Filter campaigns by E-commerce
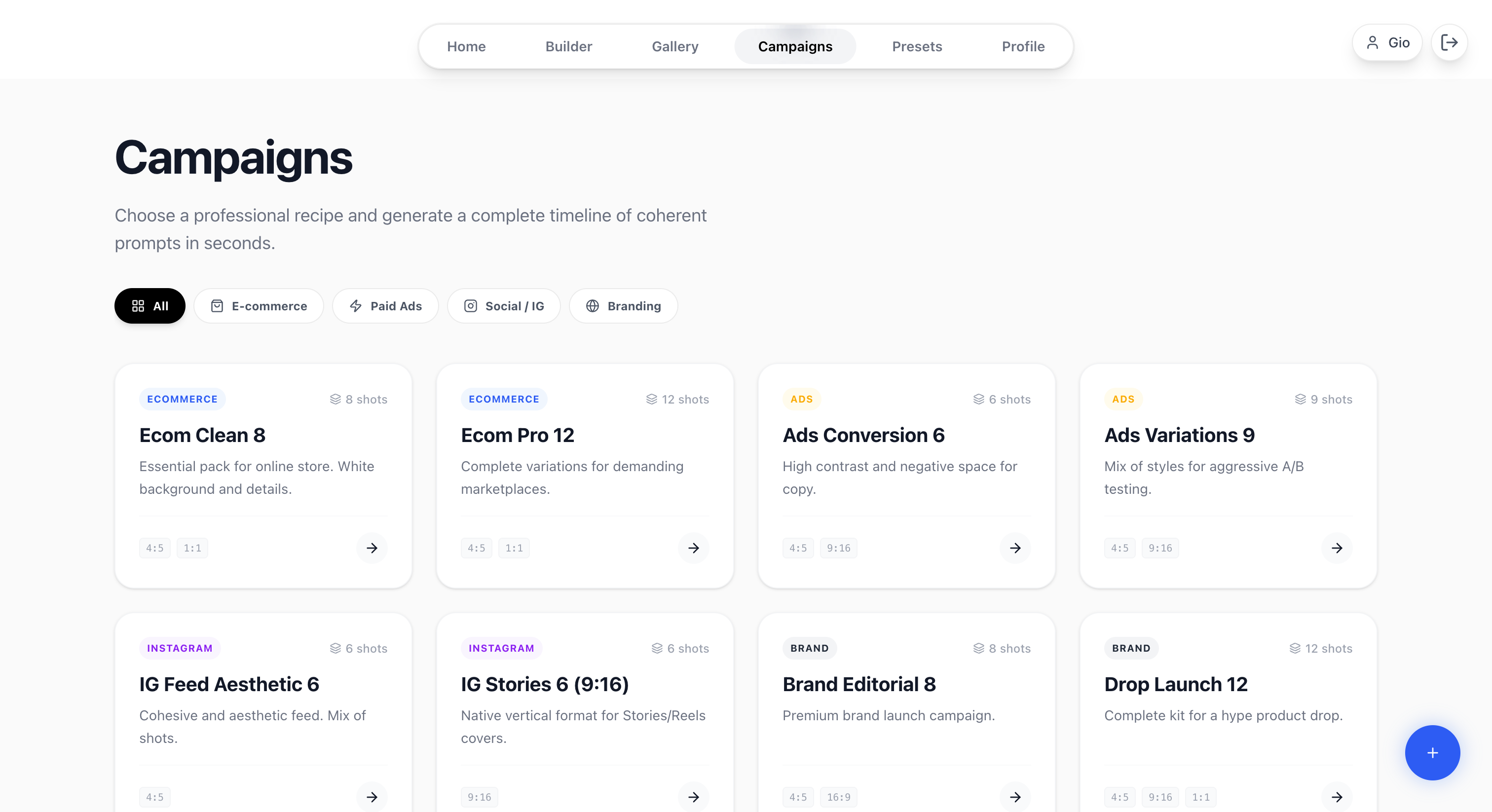This screenshot has width=1492, height=812. pyautogui.click(x=259, y=306)
